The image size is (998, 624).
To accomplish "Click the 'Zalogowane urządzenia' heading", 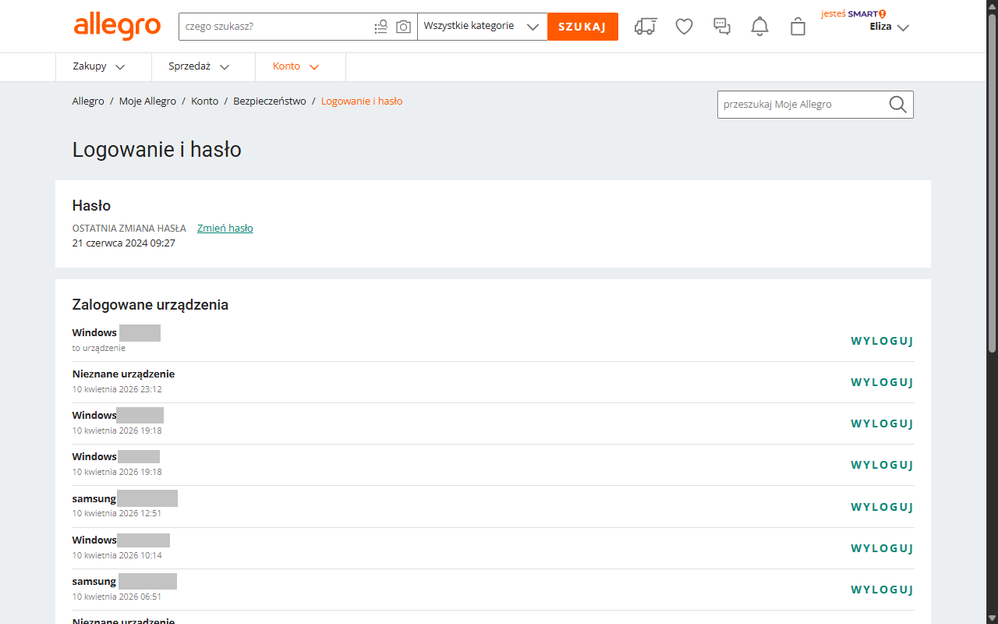I will click(150, 305).
